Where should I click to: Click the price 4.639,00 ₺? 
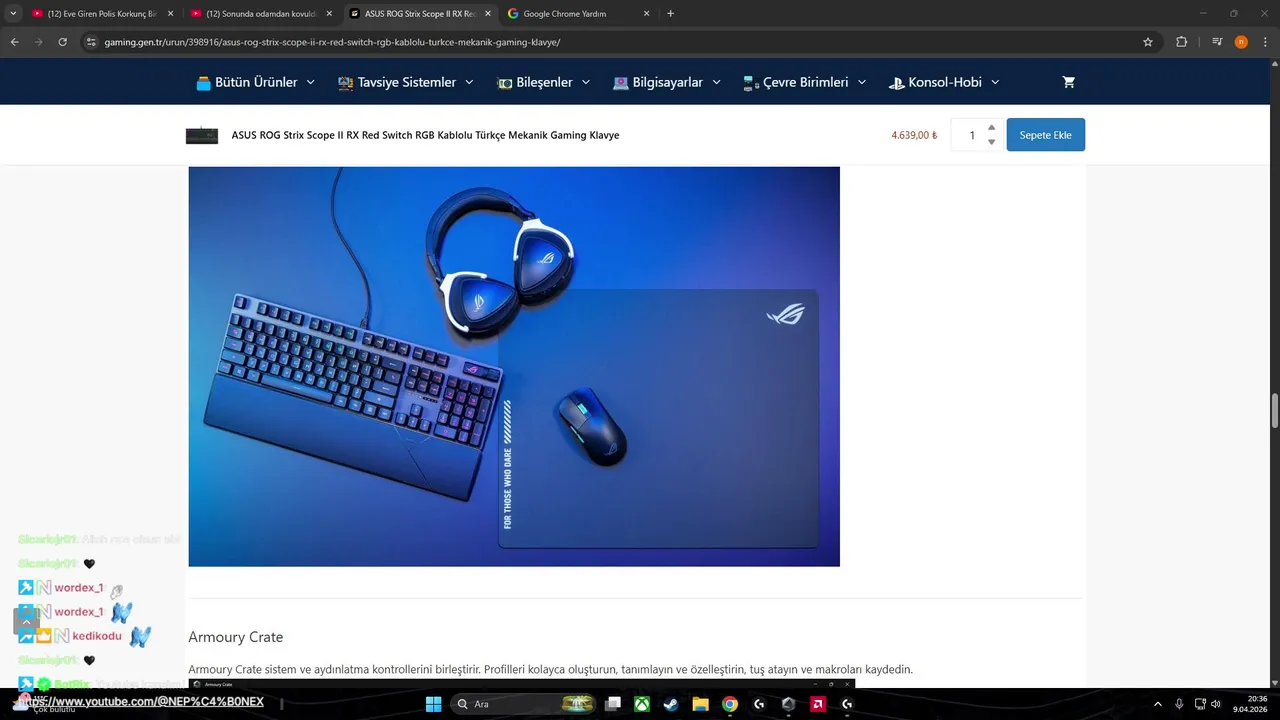click(914, 135)
